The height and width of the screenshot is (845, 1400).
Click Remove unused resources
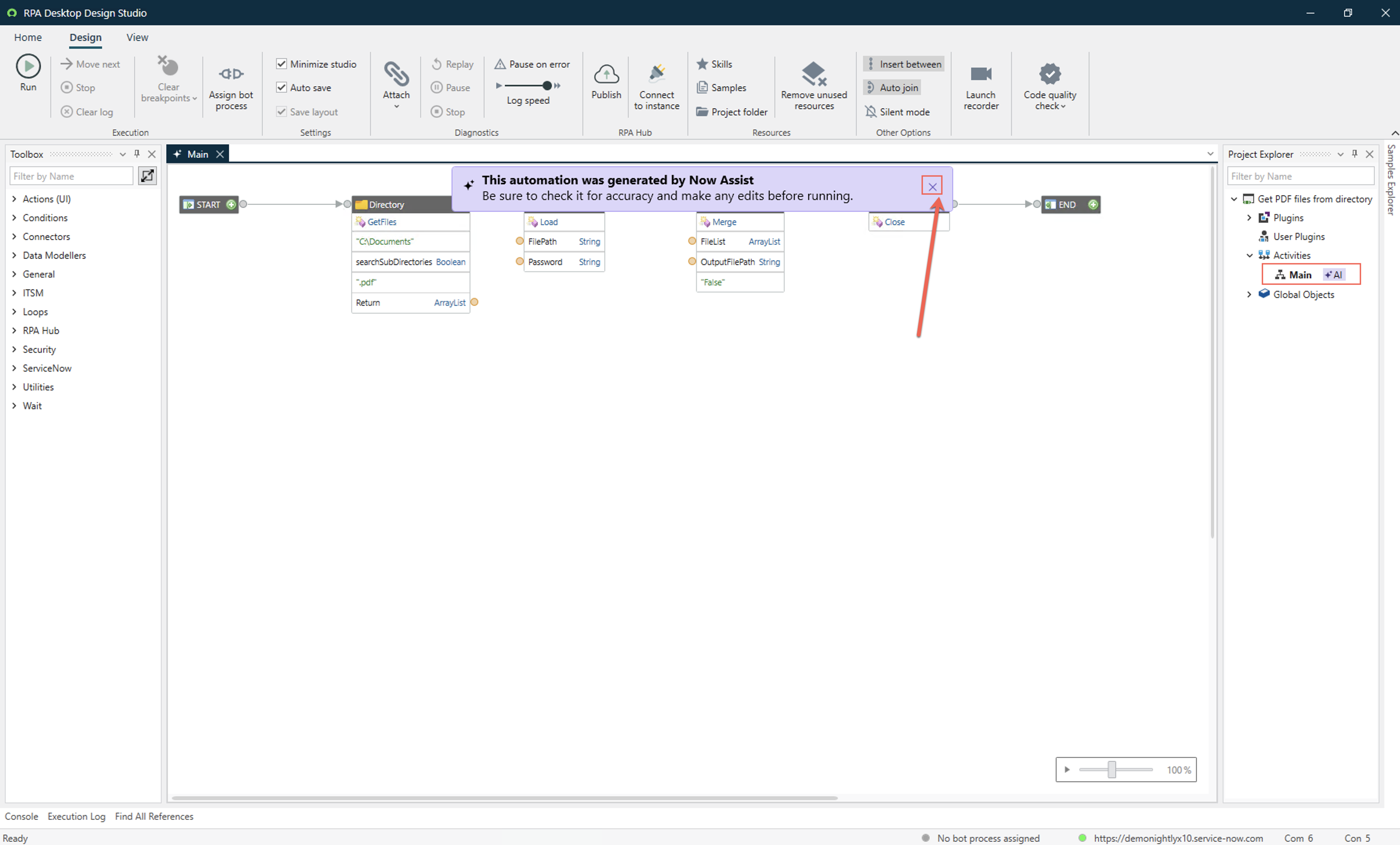point(814,86)
